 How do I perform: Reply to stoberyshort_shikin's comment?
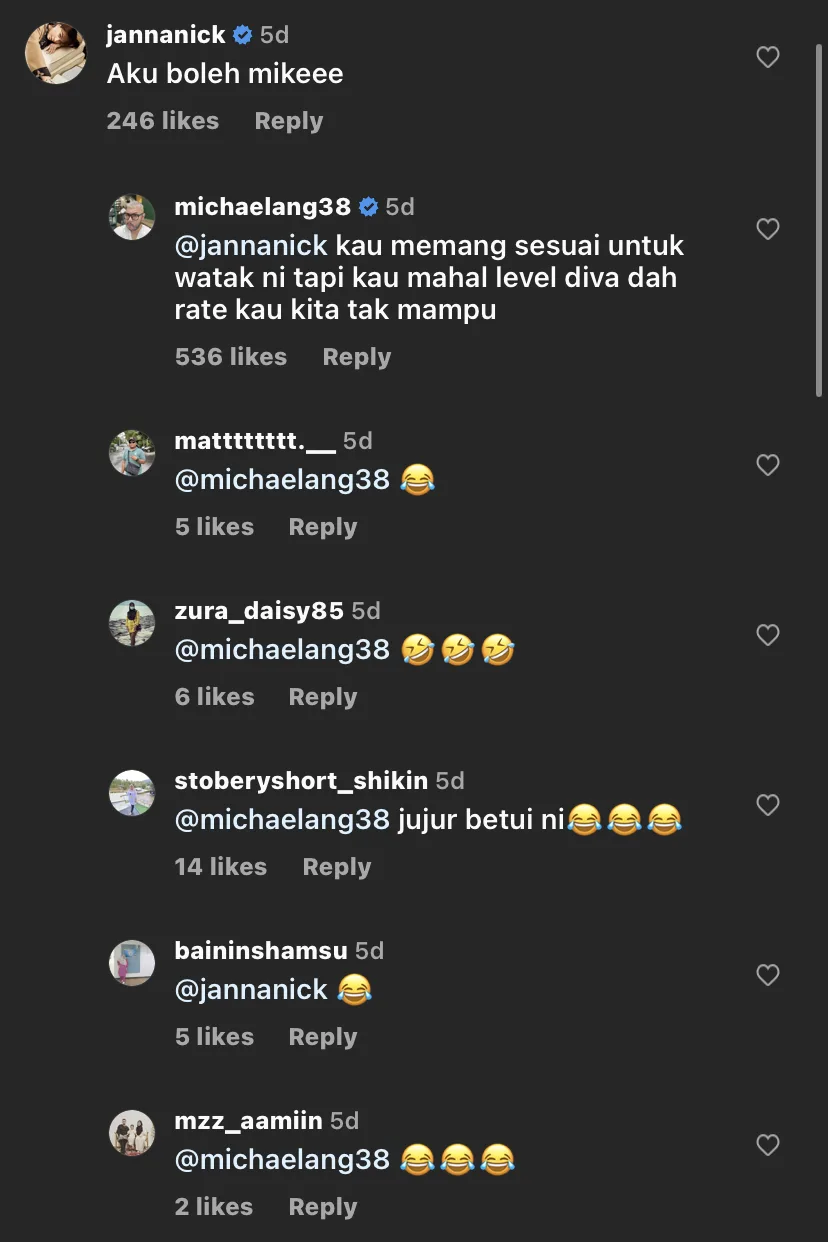pos(336,867)
